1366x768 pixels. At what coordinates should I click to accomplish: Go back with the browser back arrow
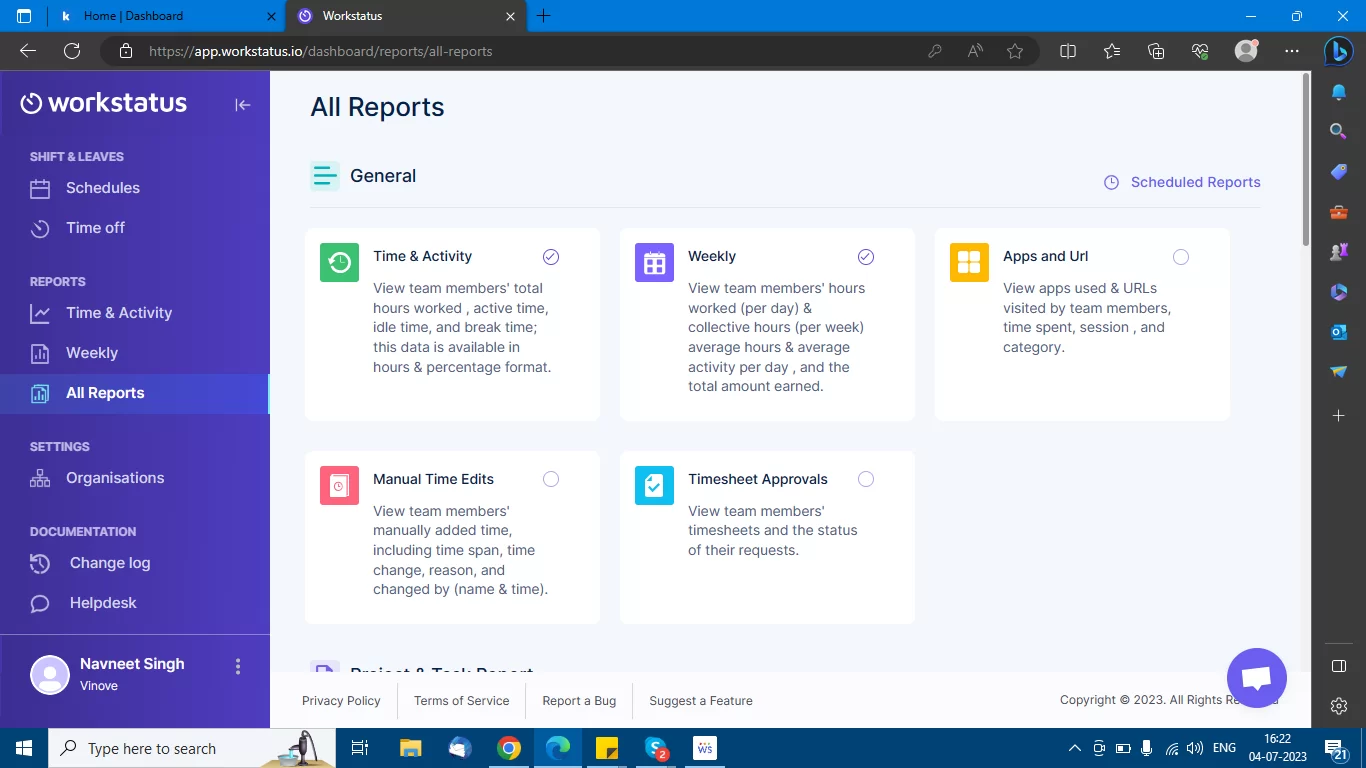coord(28,51)
